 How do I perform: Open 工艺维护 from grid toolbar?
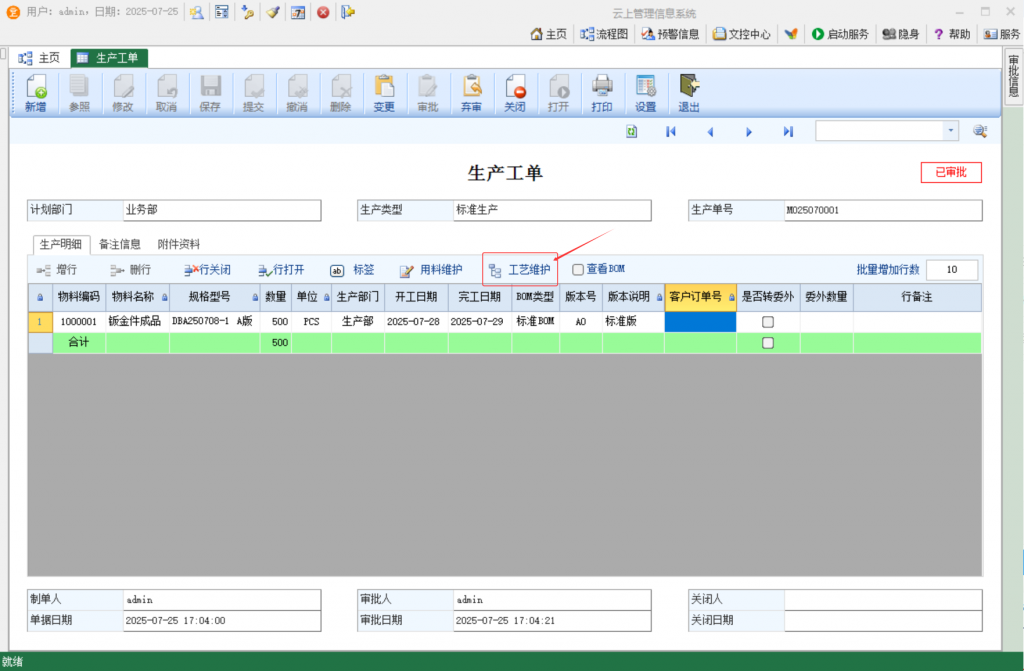coord(520,270)
